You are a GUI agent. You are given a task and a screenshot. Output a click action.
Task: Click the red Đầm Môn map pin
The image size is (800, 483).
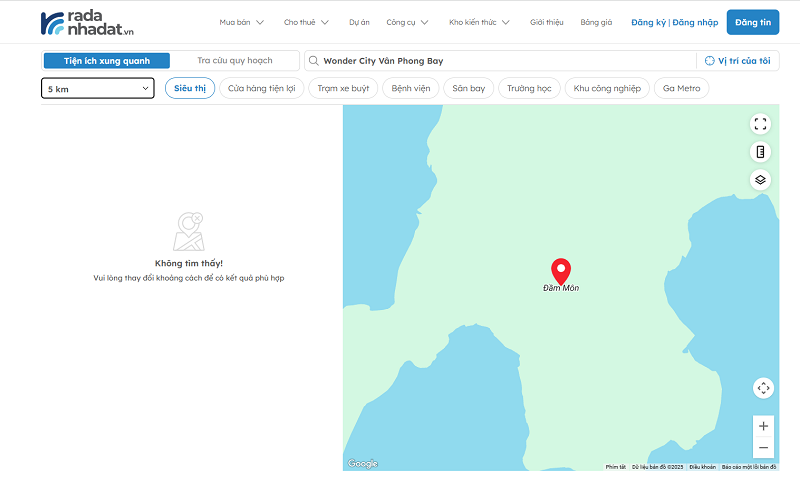point(561,271)
